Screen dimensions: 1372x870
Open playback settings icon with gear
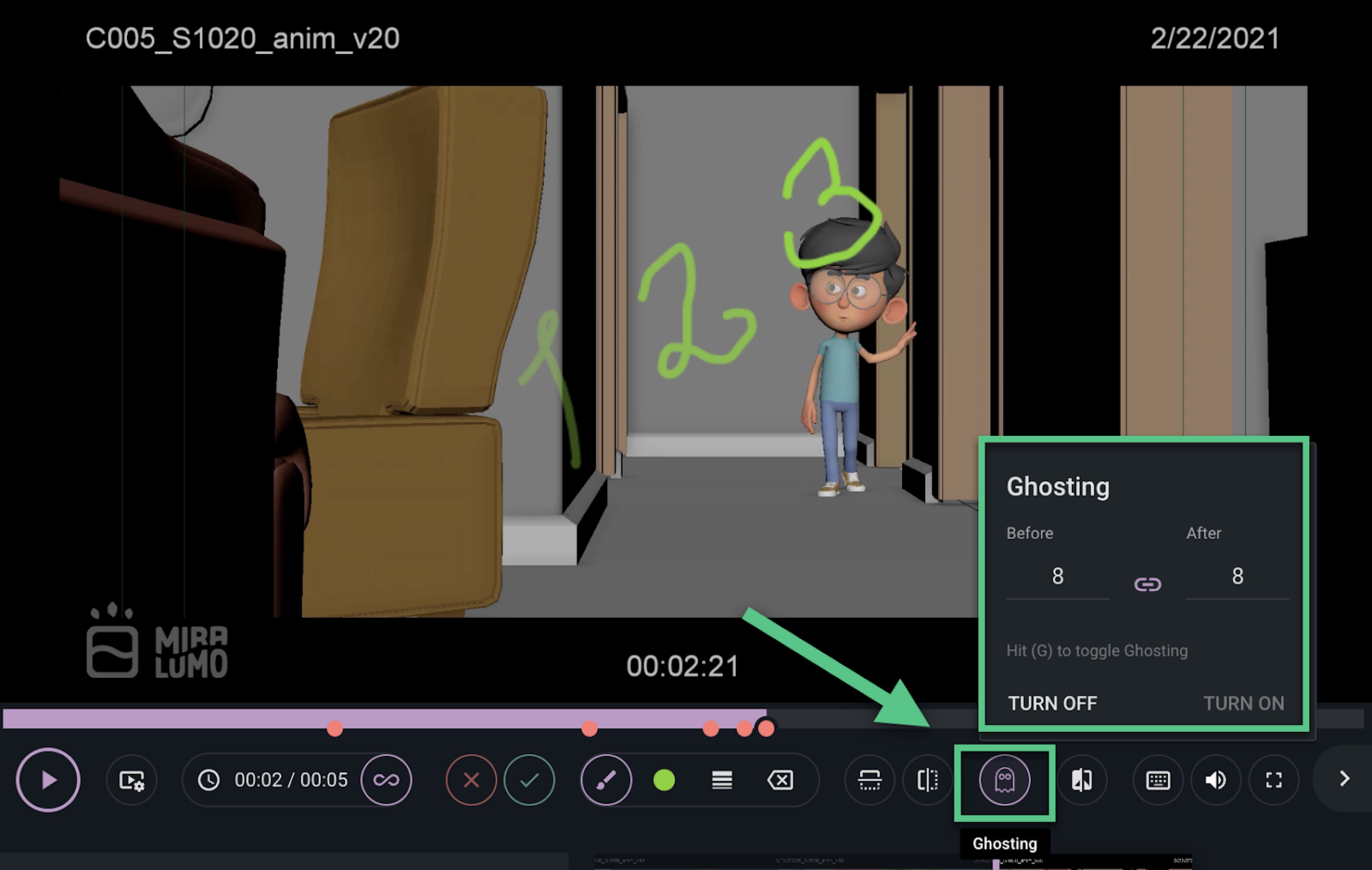click(x=132, y=780)
